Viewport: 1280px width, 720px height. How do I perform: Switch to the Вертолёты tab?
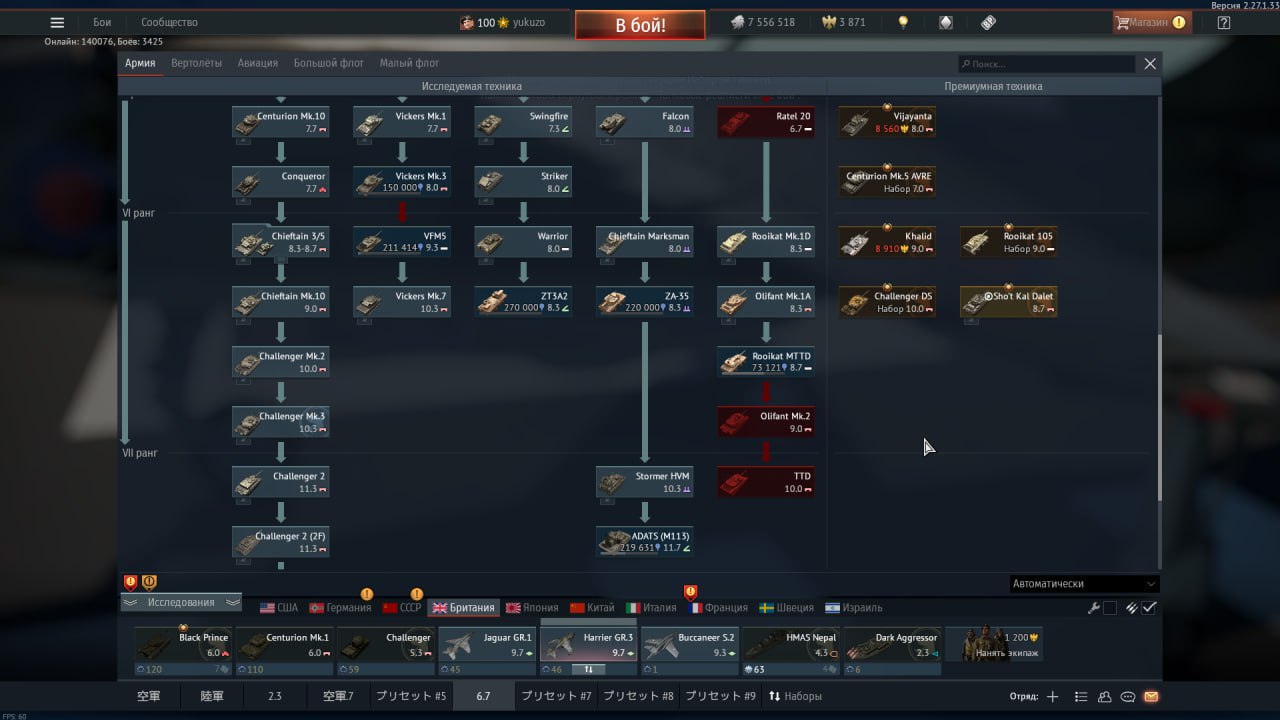point(196,63)
